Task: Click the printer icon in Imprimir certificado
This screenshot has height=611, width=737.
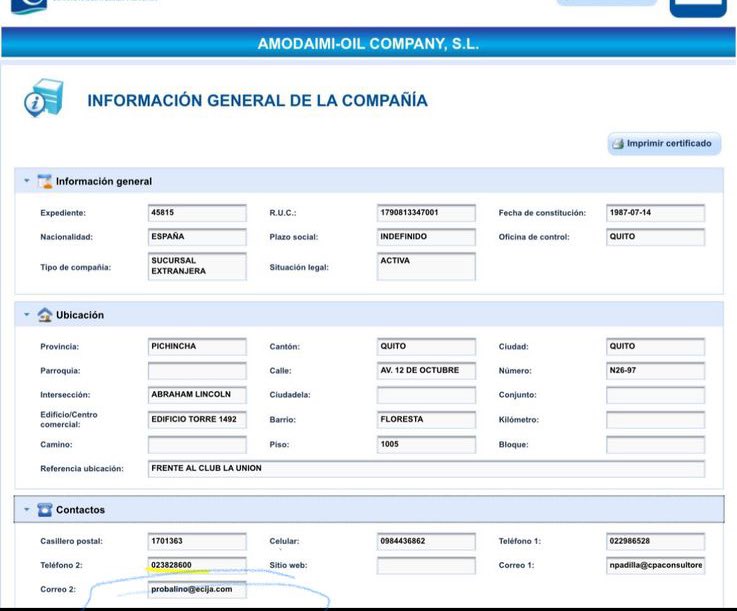Action: coord(618,144)
